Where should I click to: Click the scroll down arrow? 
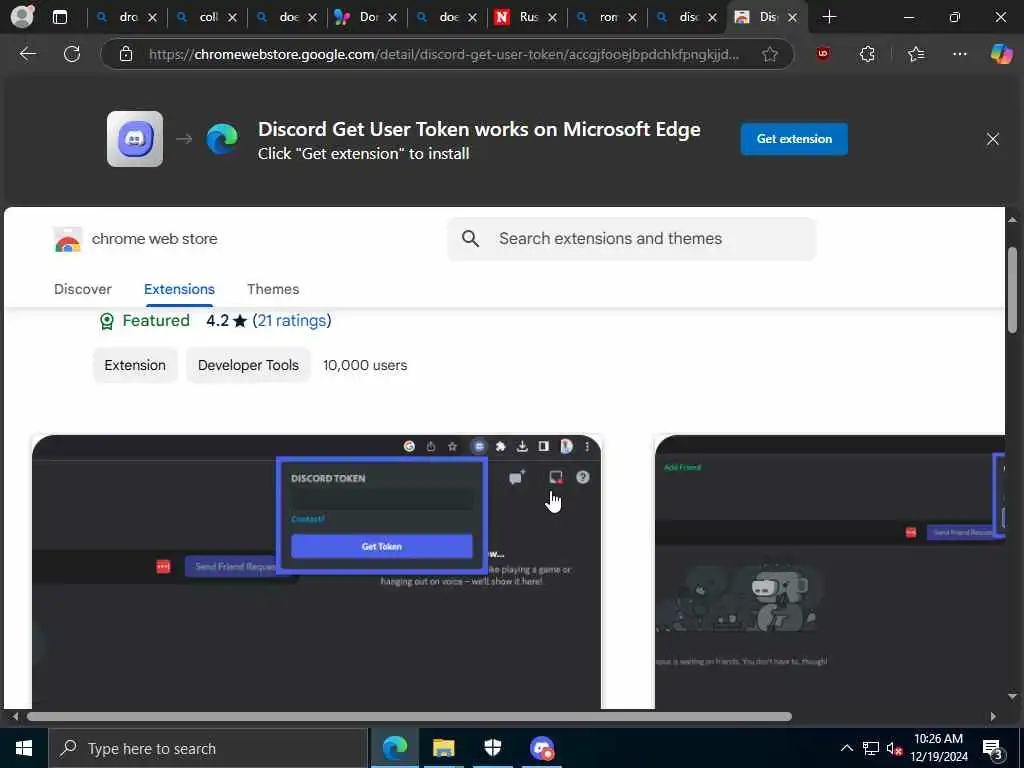[x=1012, y=696]
